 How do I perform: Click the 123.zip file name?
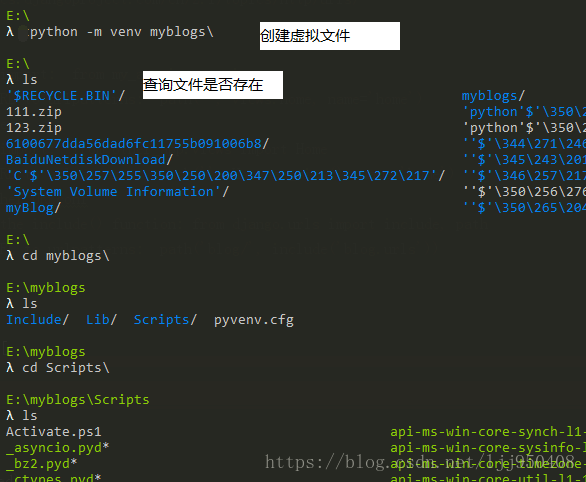coord(34,128)
